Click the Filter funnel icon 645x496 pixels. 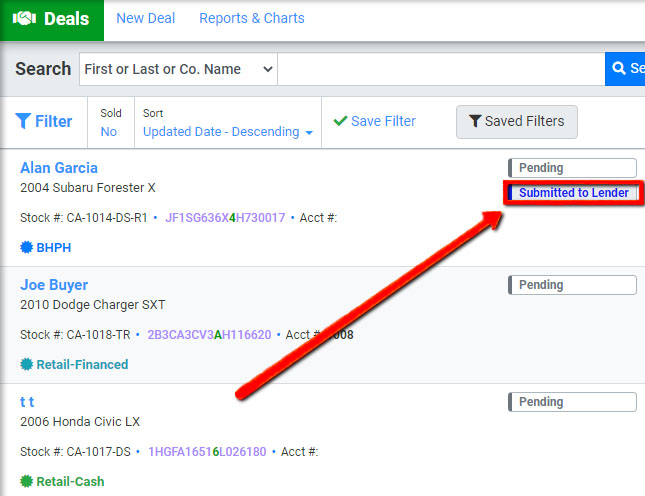[x=23, y=121]
